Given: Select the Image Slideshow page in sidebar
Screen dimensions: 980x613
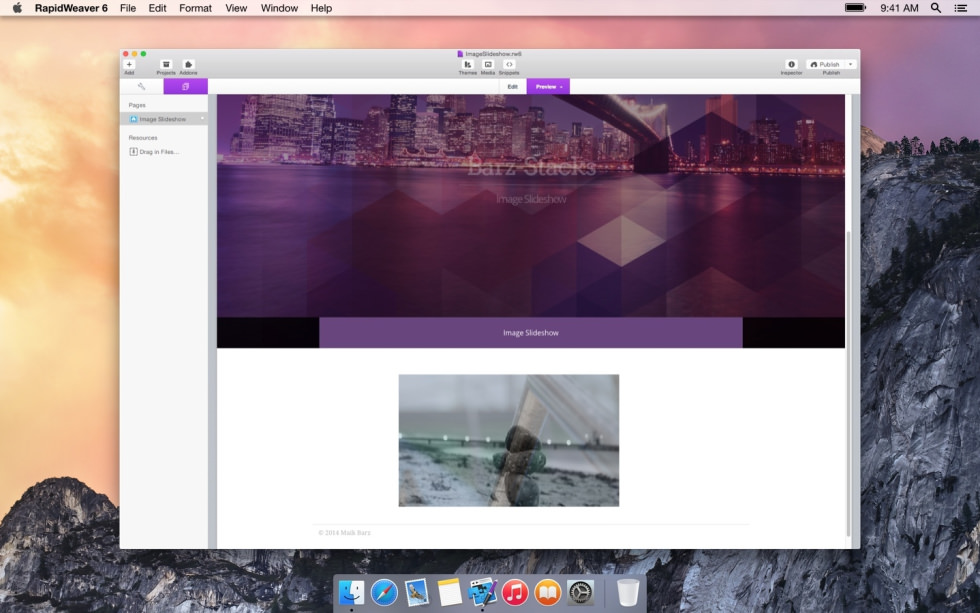Looking at the screenshot, I should tap(163, 119).
